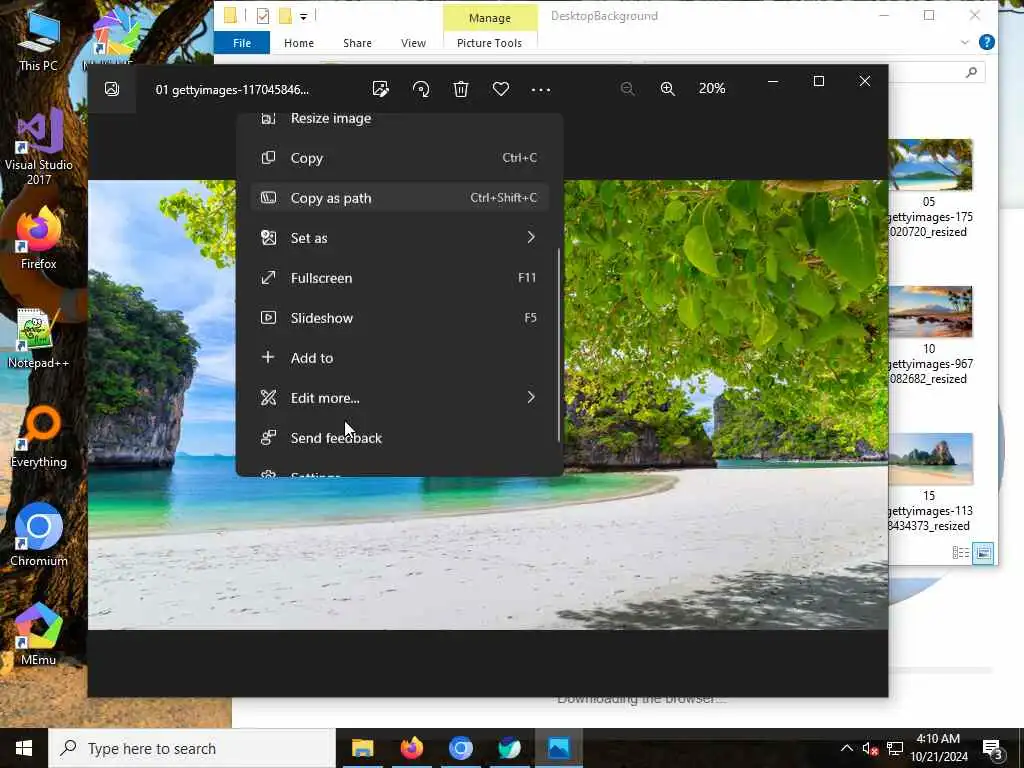This screenshot has width=1024, height=768.
Task: Click Add to in the menu
Action: [400, 358]
